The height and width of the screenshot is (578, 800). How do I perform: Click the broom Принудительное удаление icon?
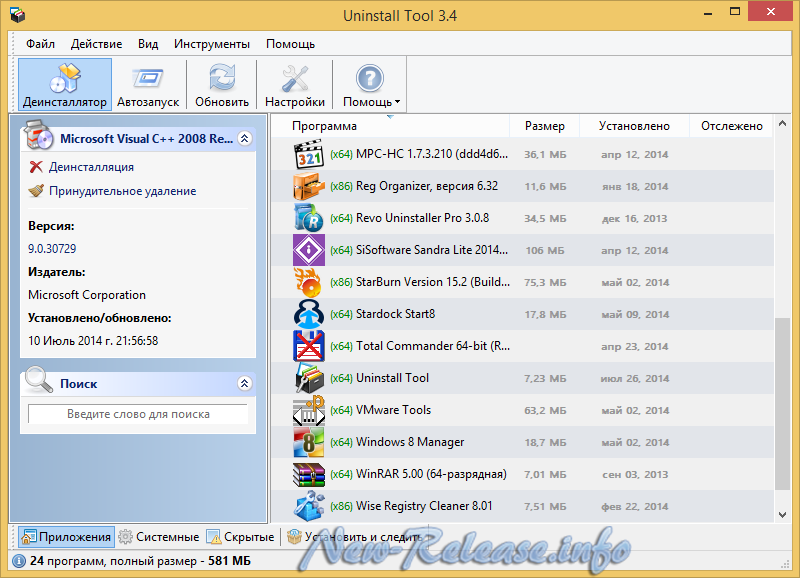(36, 191)
